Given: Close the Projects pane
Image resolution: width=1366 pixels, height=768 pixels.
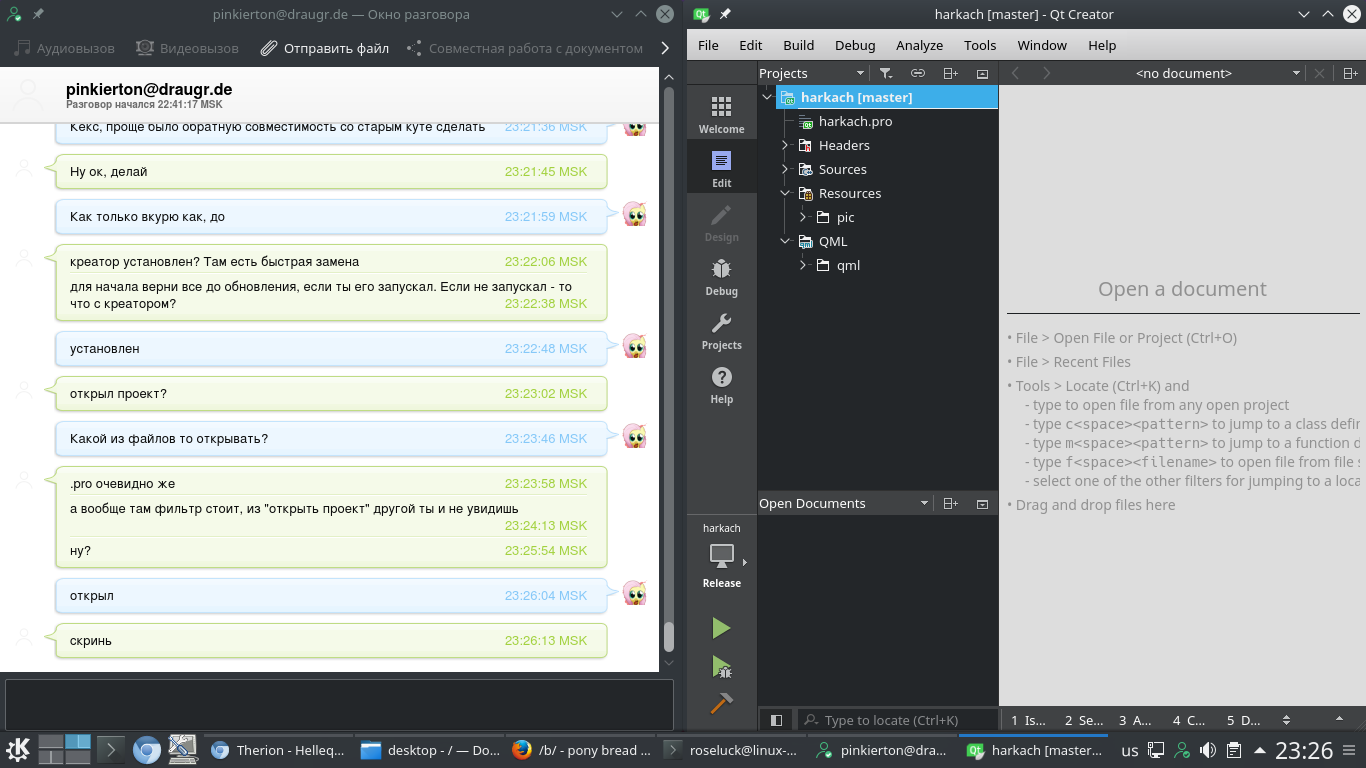Looking at the screenshot, I should [x=982, y=73].
